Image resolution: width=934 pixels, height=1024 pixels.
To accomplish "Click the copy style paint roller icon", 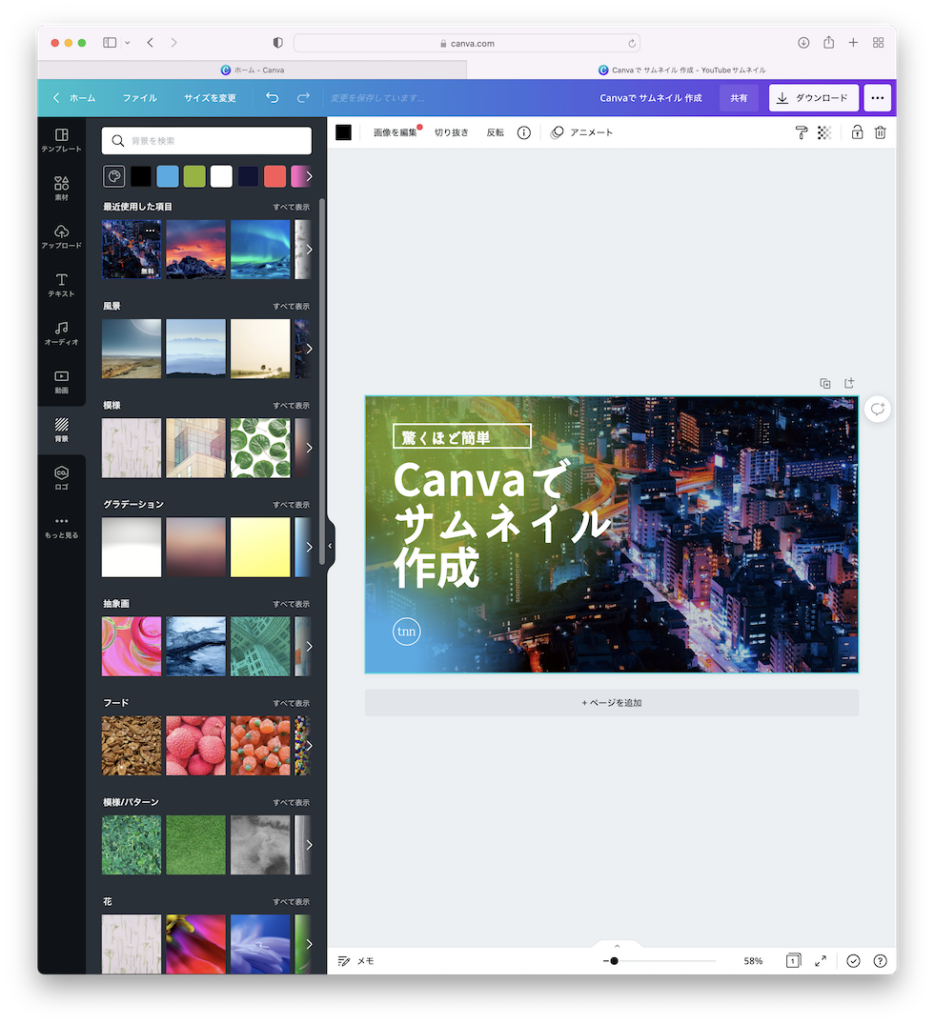I will (x=801, y=132).
